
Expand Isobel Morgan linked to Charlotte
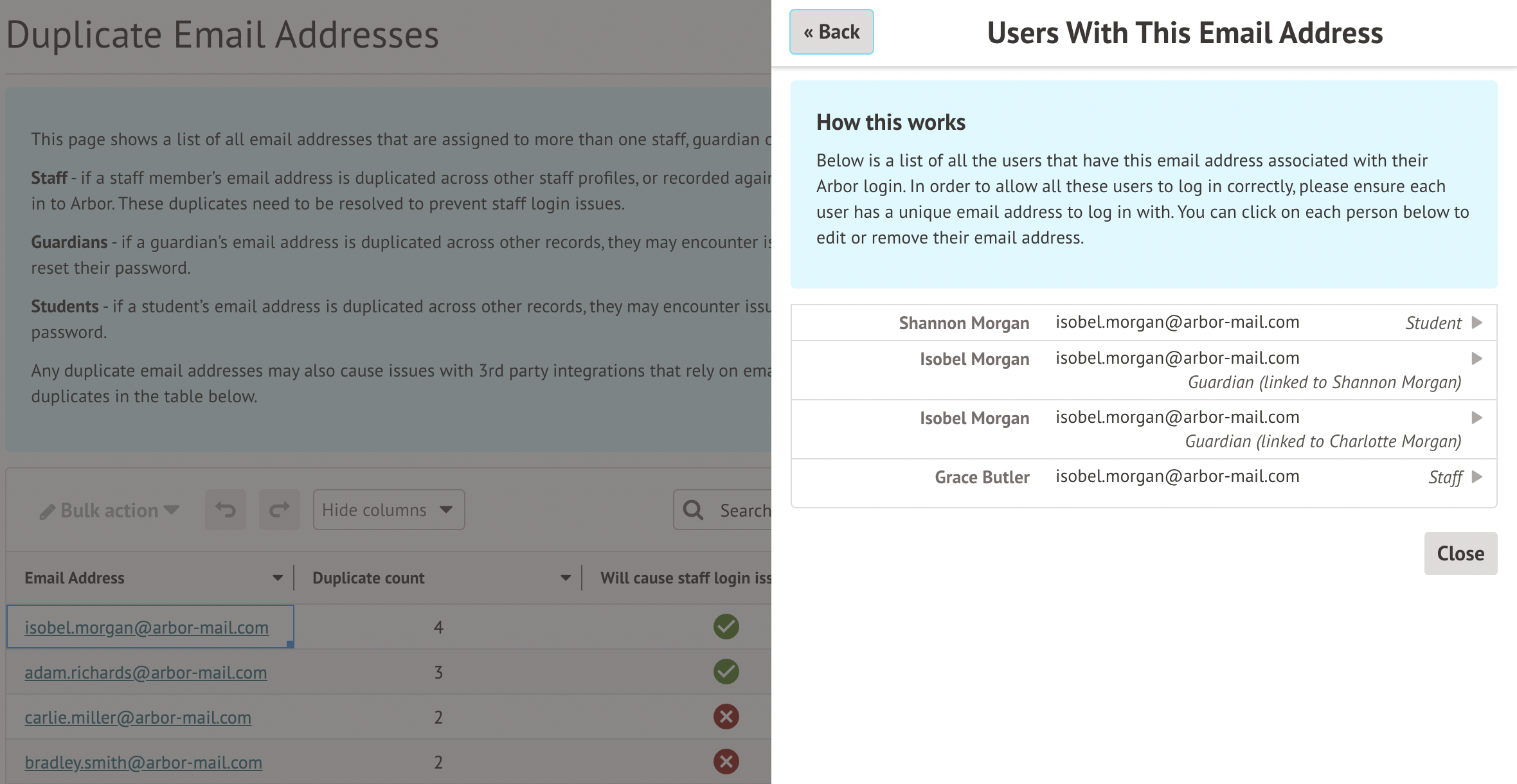1477,418
